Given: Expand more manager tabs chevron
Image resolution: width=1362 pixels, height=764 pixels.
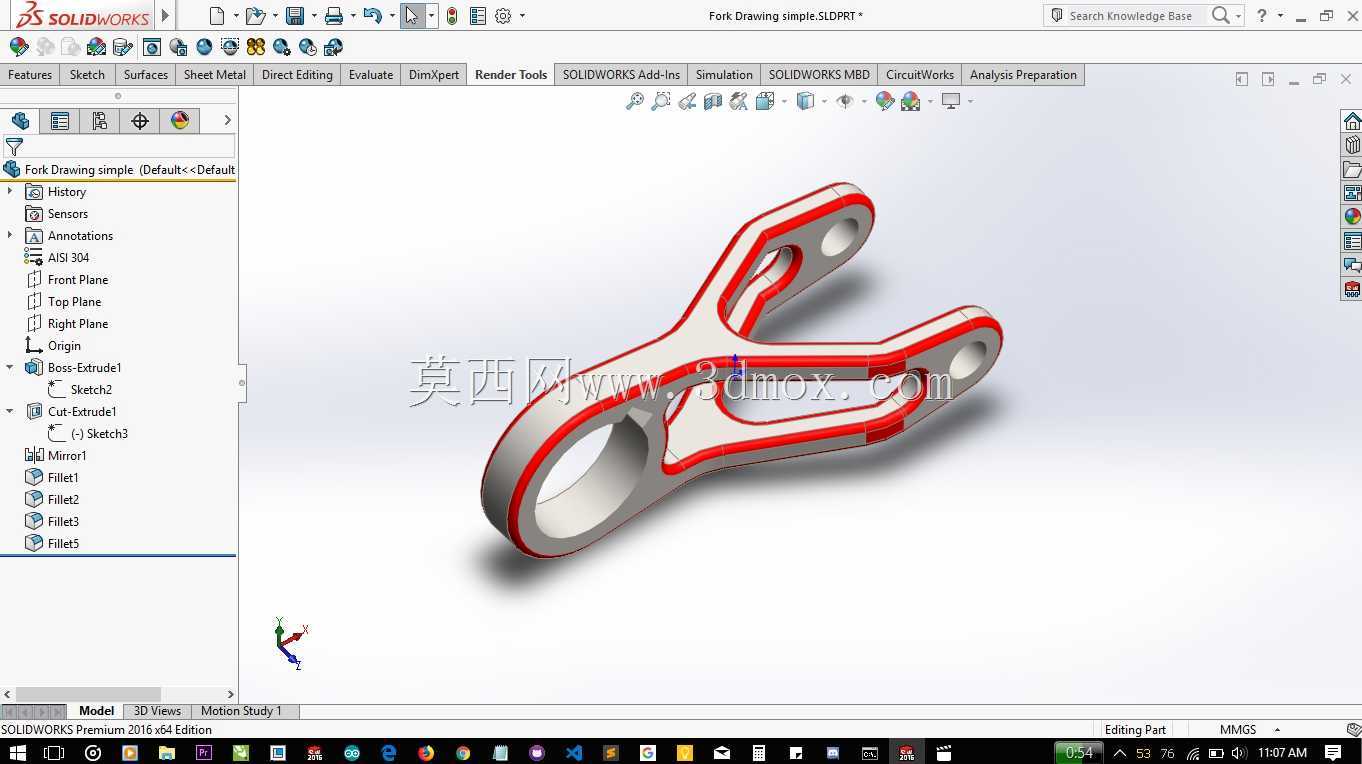Looking at the screenshot, I should coord(227,120).
